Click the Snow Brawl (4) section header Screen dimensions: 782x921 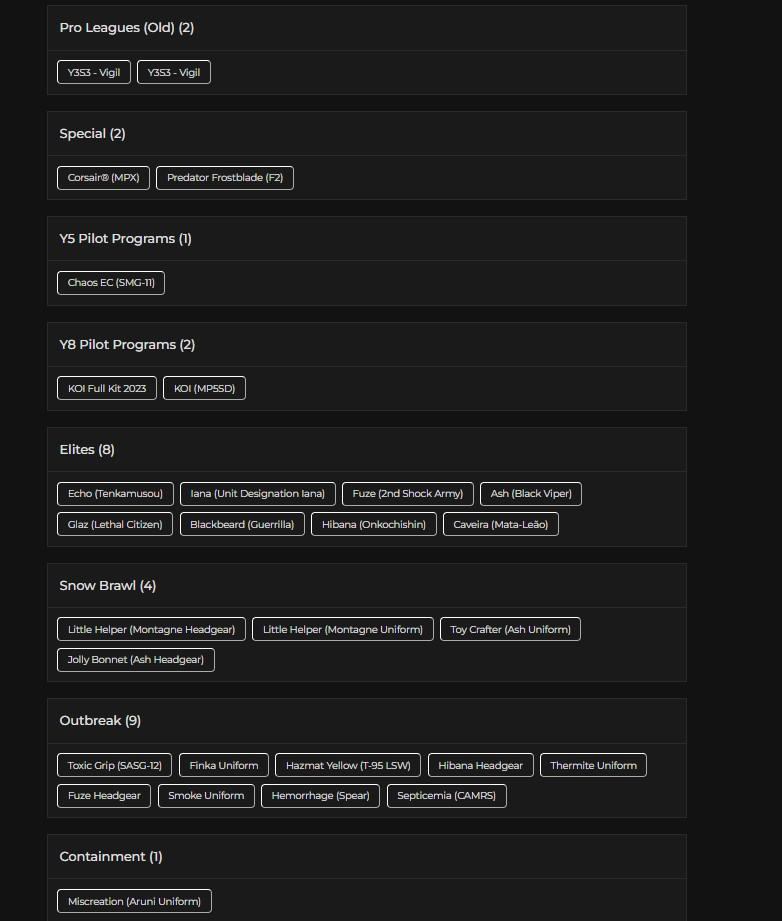click(107, 586)
